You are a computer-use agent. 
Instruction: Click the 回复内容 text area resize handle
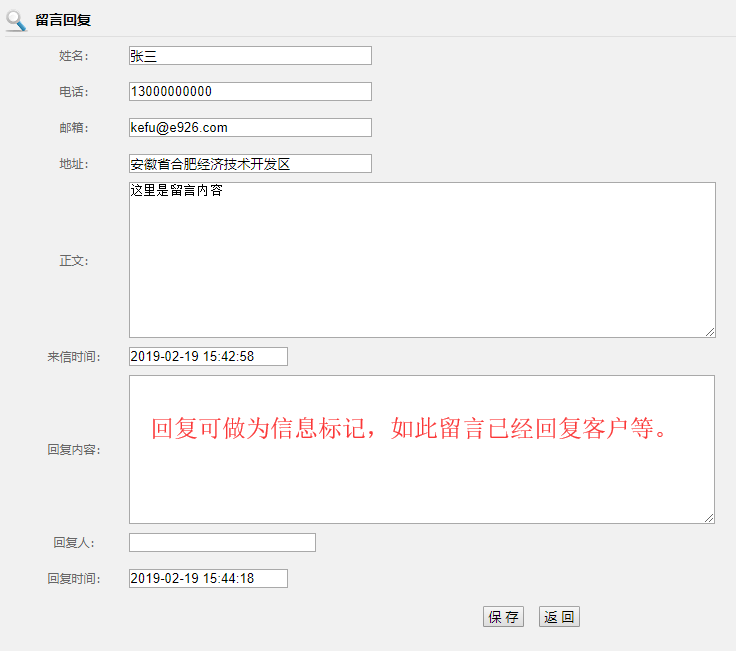pyautogui.click(x=709, y=518)
